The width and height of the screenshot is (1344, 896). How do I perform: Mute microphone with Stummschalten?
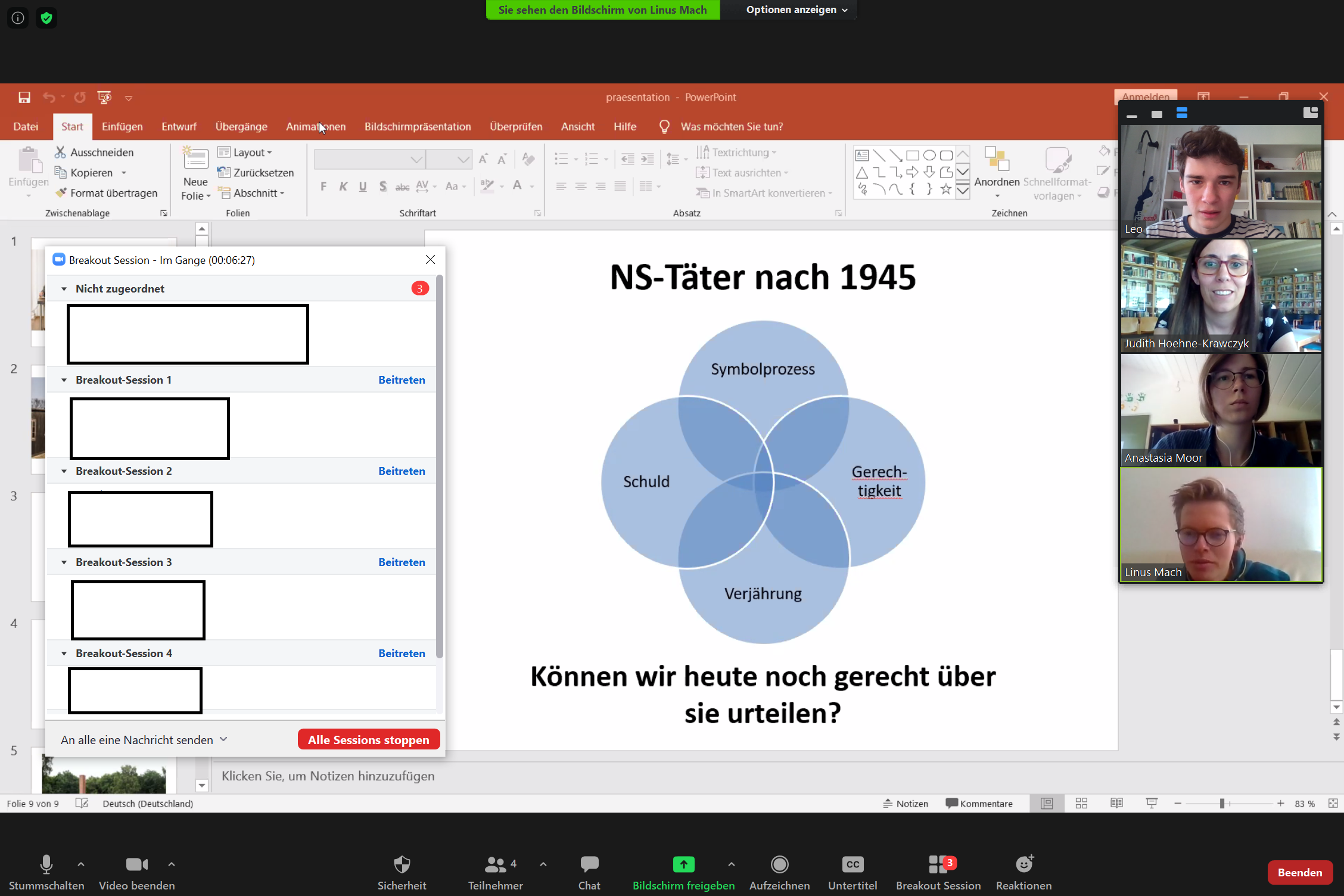[x=46, y=864]
